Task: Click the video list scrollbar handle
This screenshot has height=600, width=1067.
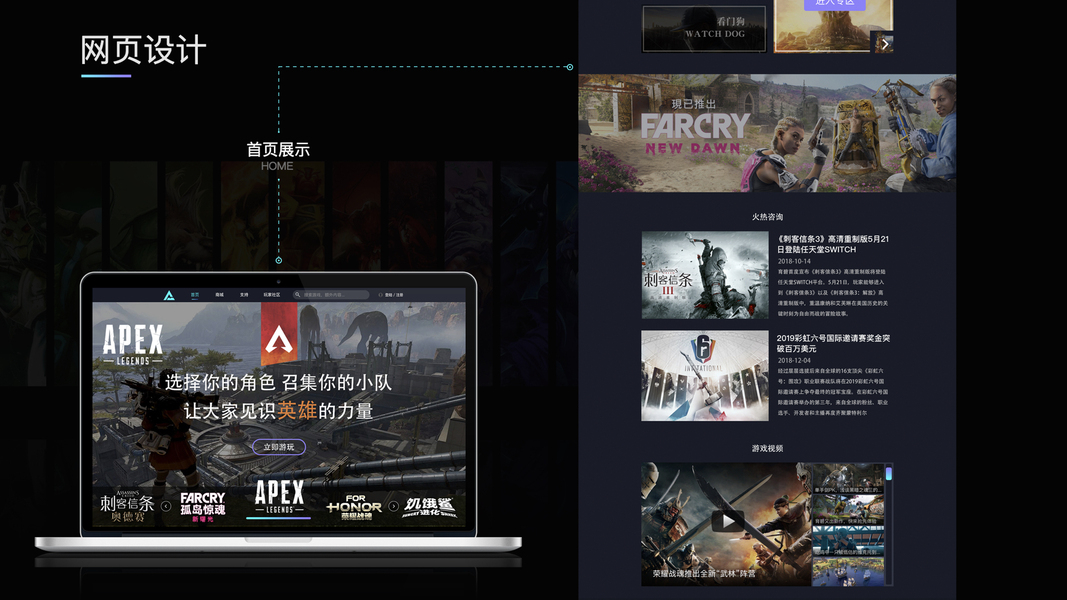Action: (889, 473)
